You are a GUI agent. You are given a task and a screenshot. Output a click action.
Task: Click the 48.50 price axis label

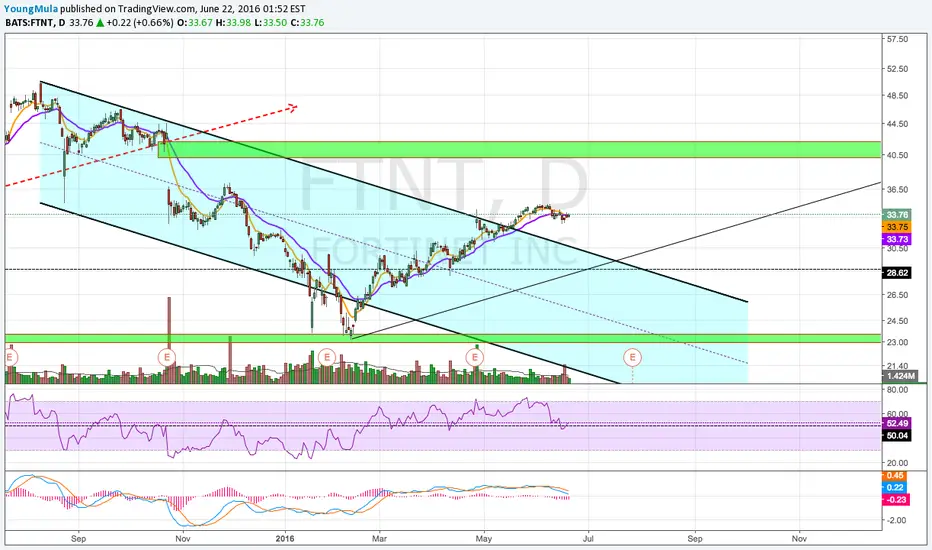click(x=897, y=95)
